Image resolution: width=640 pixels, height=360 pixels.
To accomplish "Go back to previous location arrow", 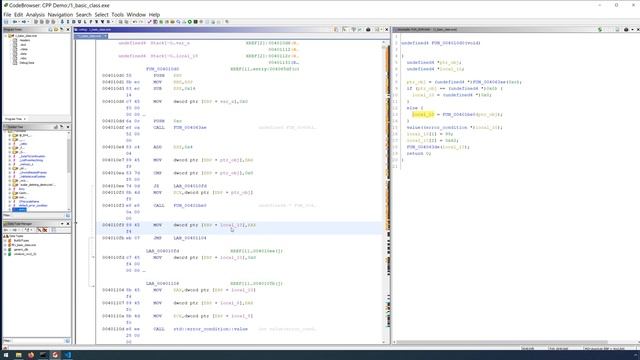I will (x=15, y=22).
